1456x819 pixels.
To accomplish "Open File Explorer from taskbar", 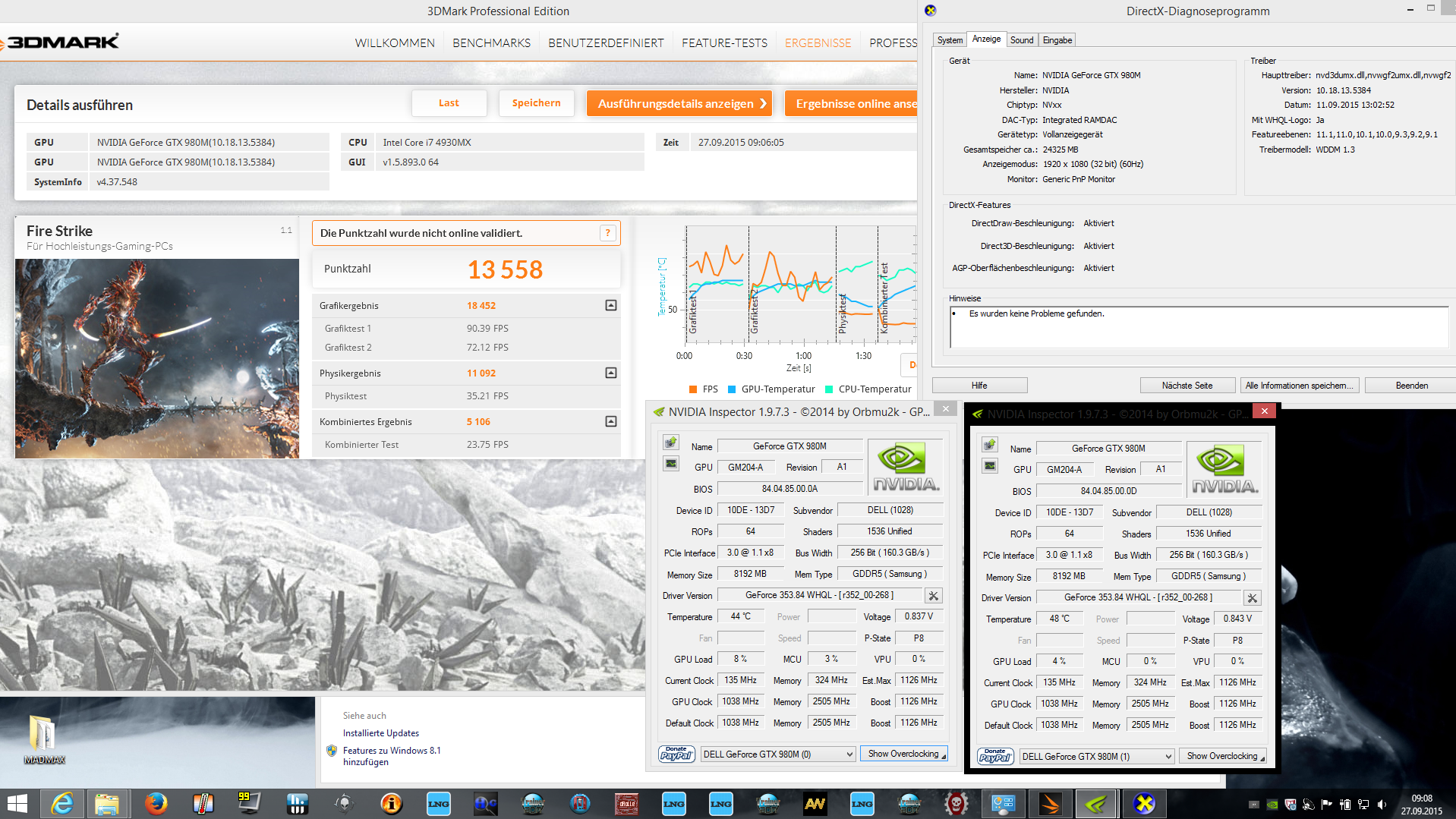I will (106, 803).
